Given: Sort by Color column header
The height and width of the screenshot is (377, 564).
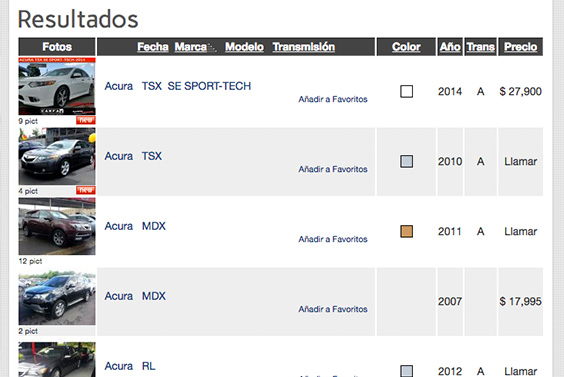Looking at the screenshot, I should click(x=406, y=47).
